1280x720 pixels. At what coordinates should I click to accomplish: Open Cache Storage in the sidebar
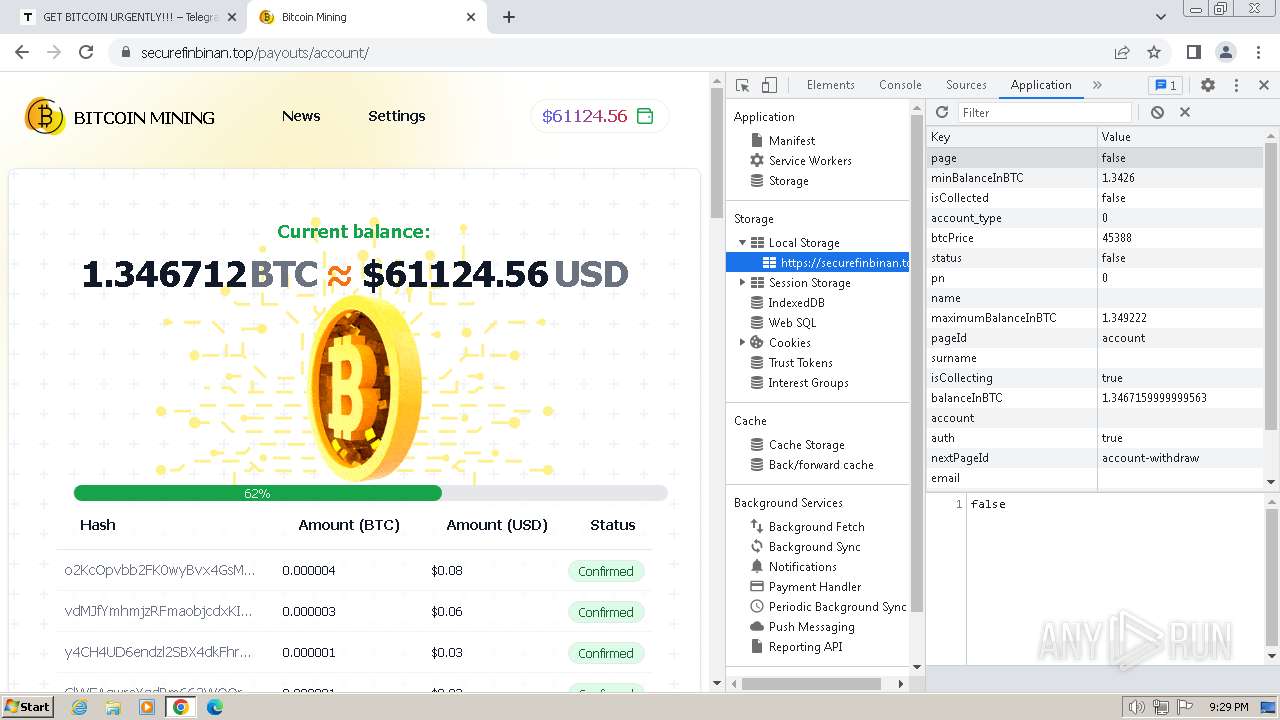pyautogui.click(x=806, y=445)
